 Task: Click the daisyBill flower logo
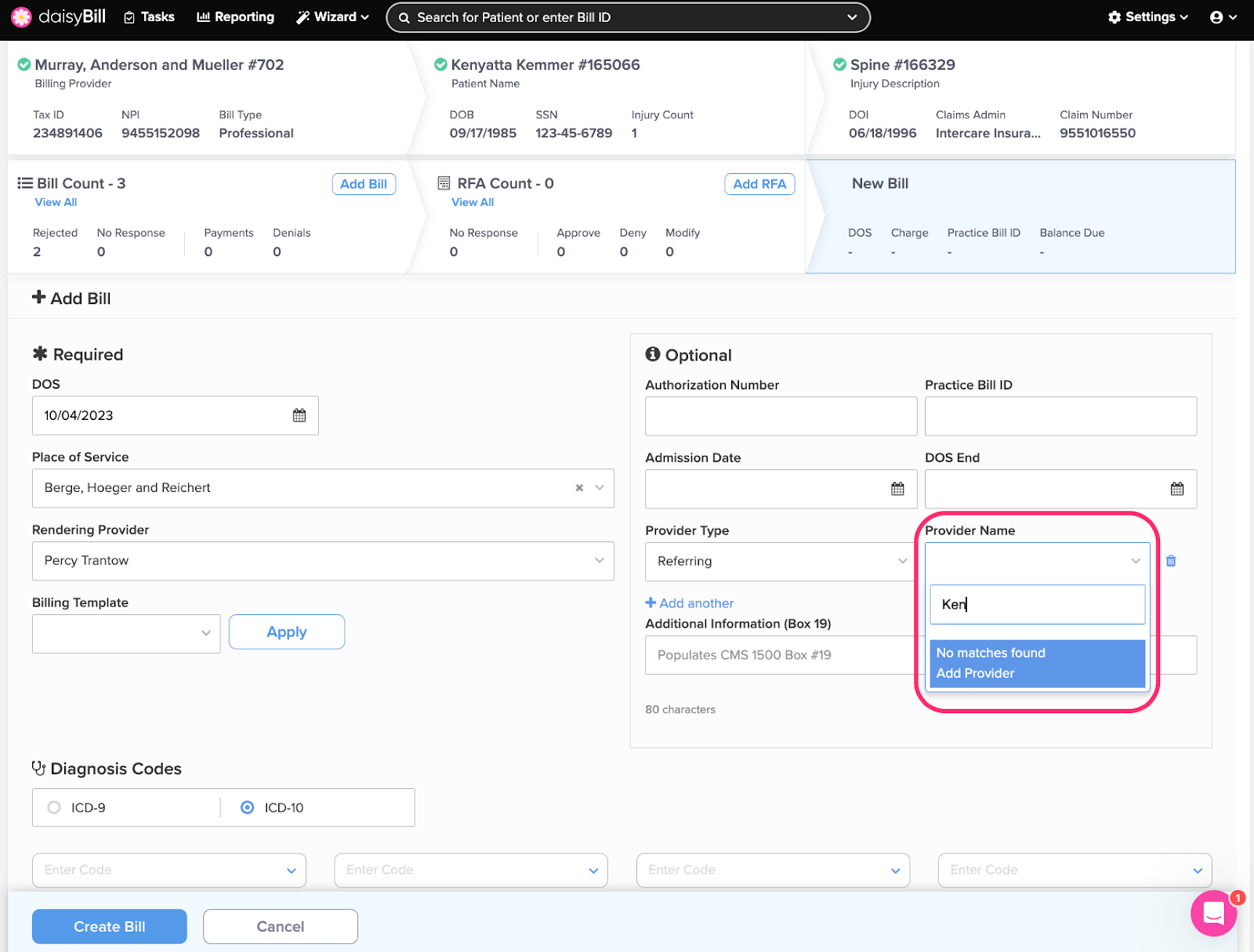click(x=21, y=16)
